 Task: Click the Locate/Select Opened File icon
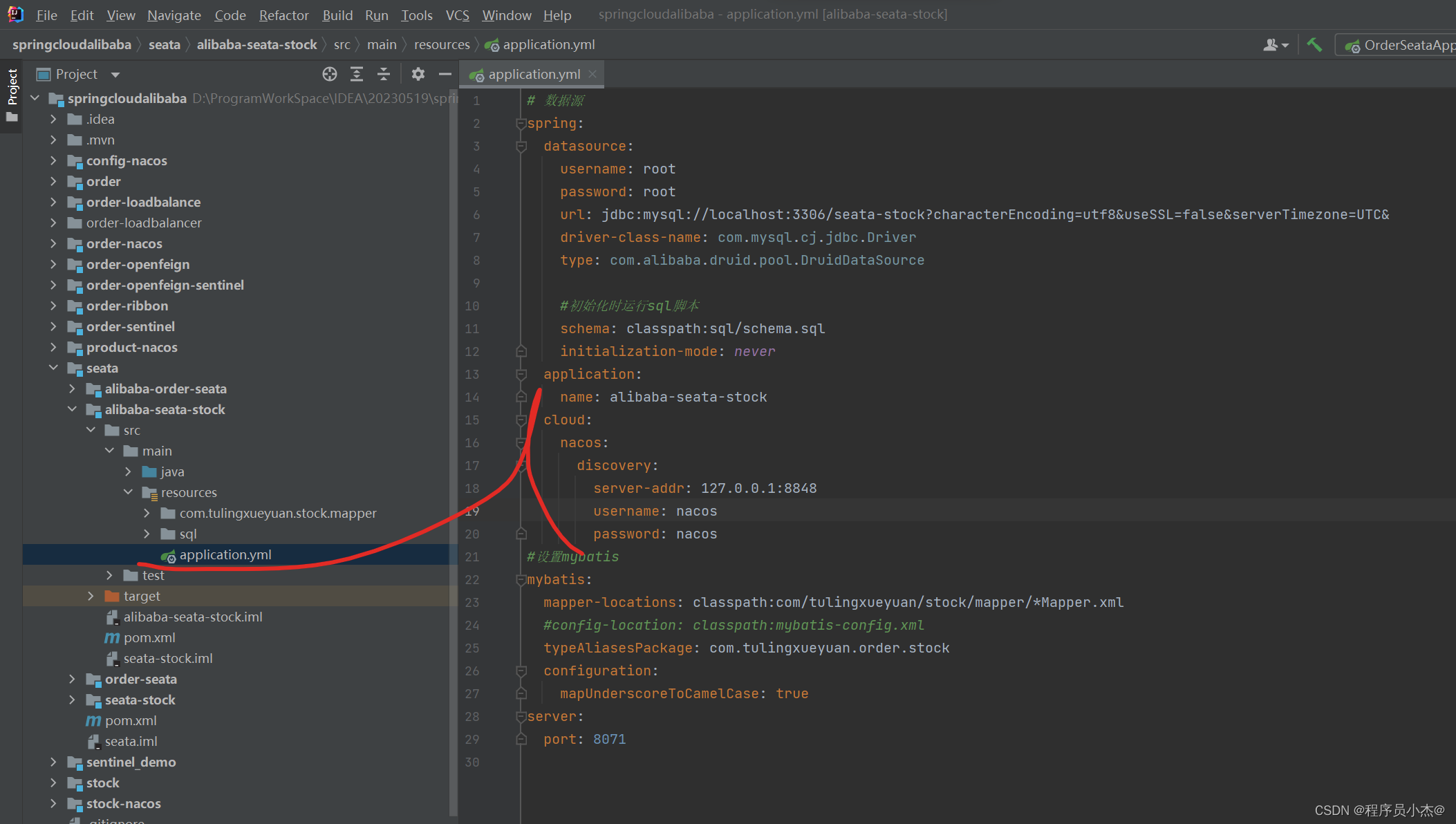pos(330,74)
